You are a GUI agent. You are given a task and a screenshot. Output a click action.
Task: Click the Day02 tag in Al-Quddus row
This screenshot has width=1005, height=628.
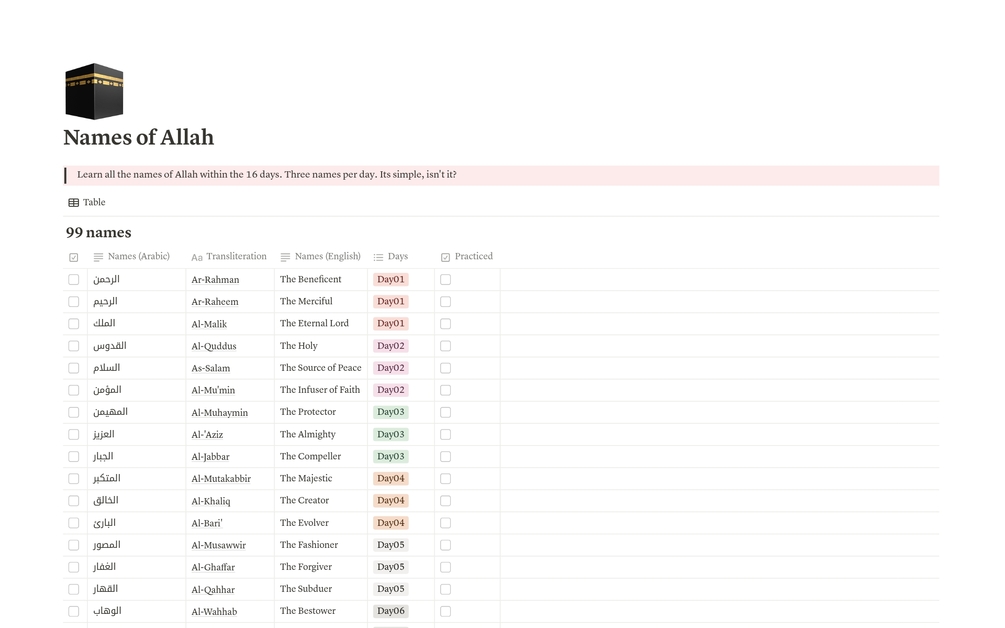tap(391, 346)
